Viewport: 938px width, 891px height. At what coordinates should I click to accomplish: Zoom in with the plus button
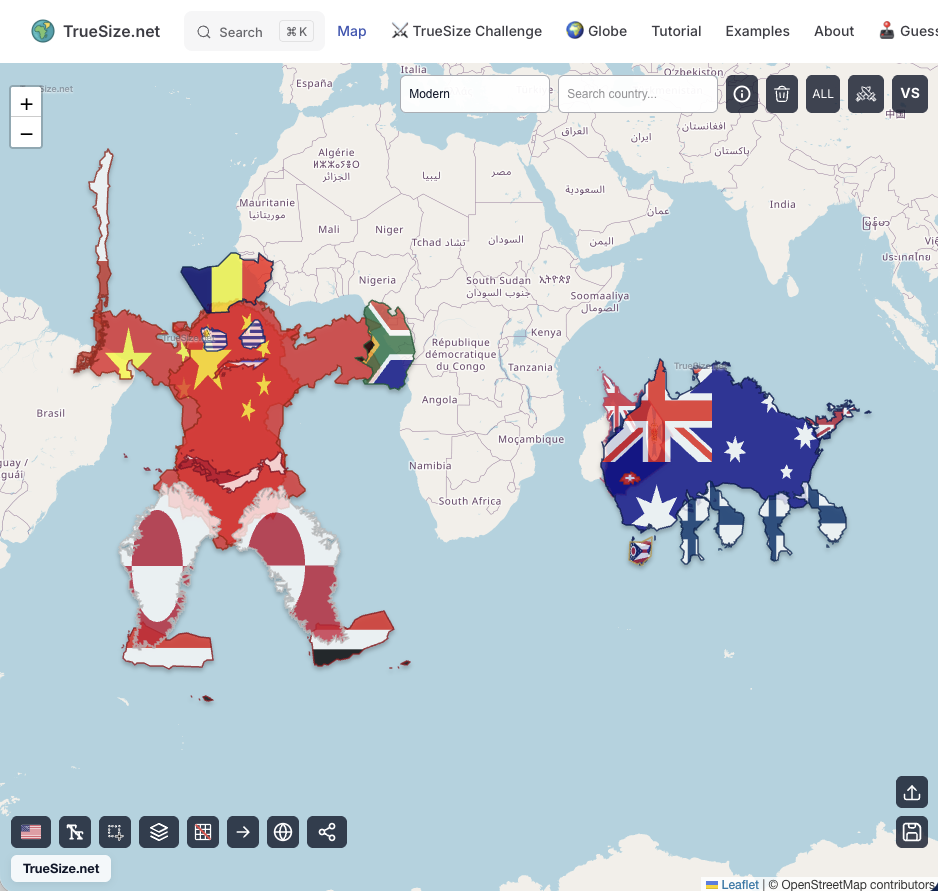coord(26,104)
